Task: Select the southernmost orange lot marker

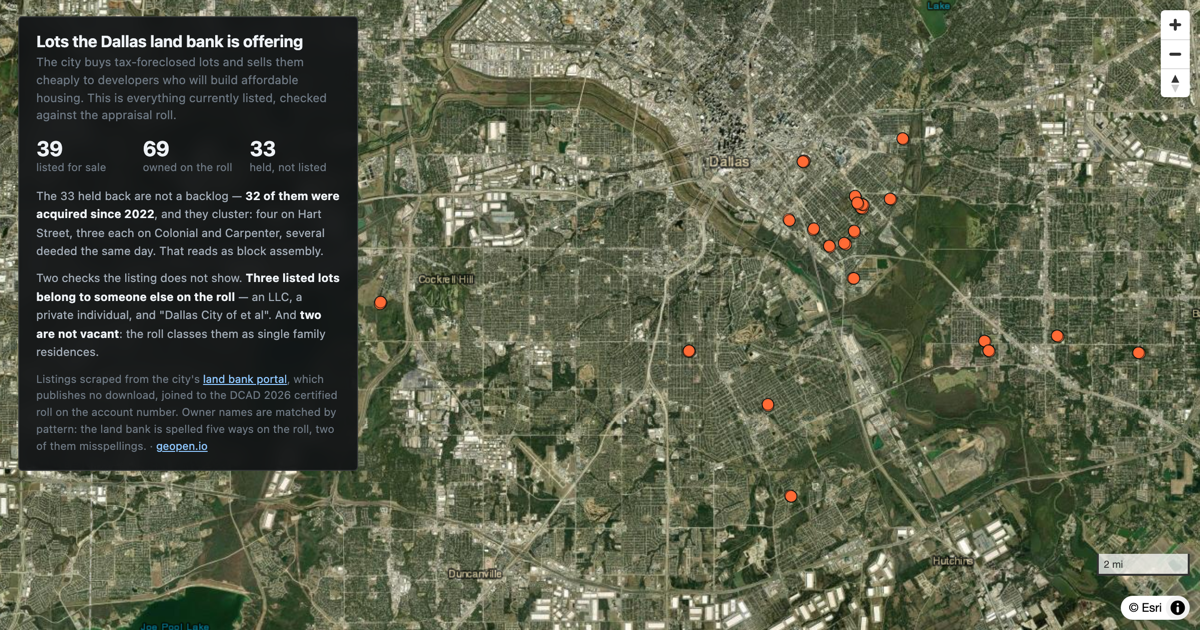Action: (x=790, y=496)
